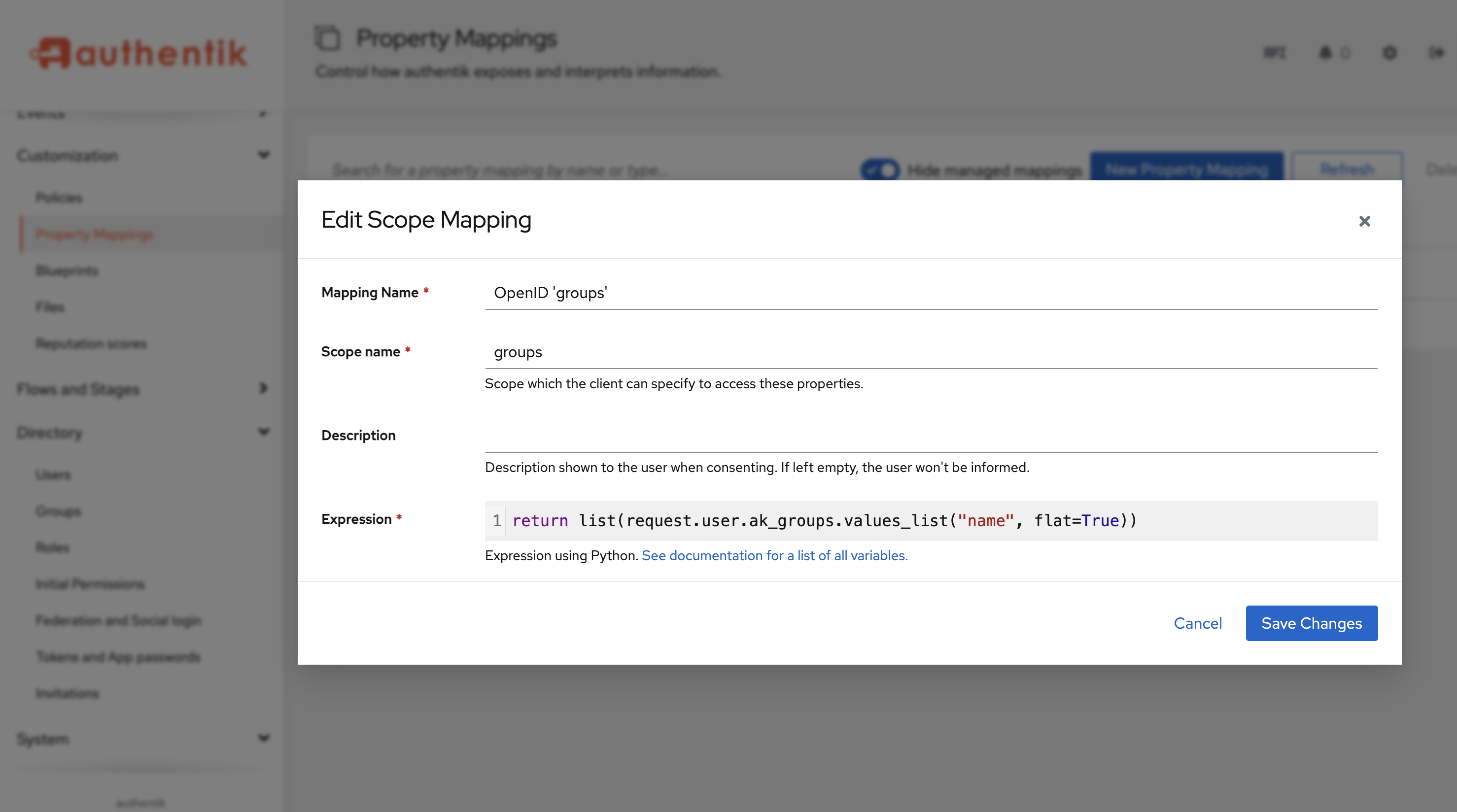
Task: Collapse the Directory sidebar section
Action: (142, 433)
